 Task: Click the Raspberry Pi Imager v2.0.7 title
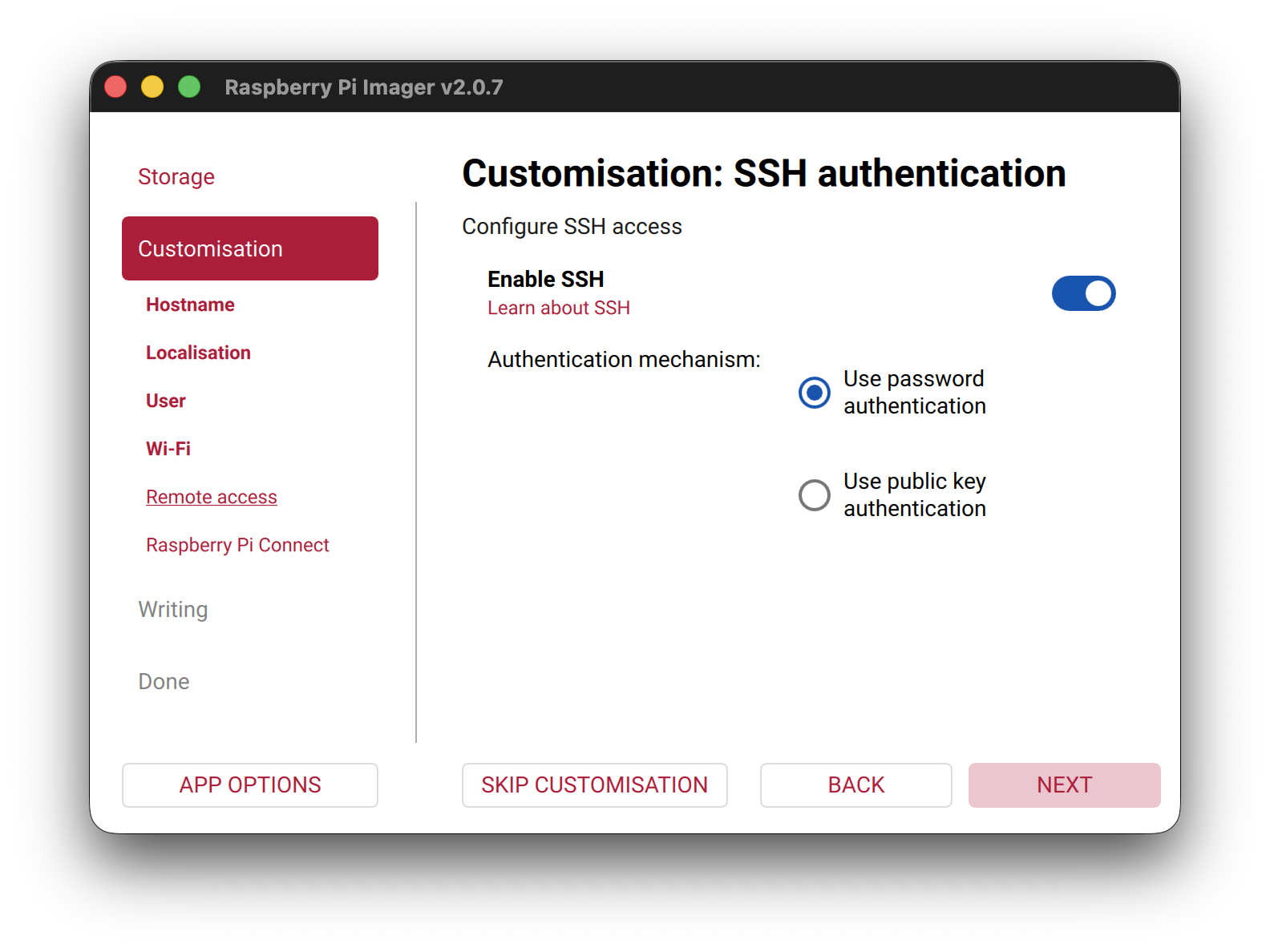point(364,87)
